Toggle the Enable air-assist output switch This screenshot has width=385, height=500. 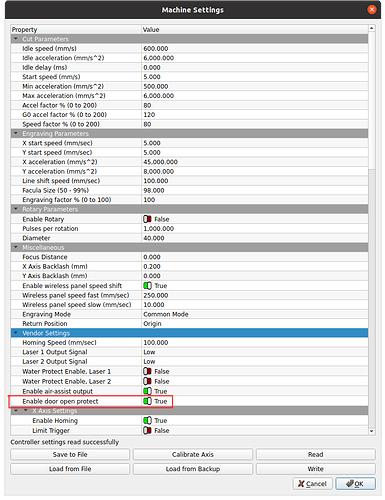tap(147, 391)
